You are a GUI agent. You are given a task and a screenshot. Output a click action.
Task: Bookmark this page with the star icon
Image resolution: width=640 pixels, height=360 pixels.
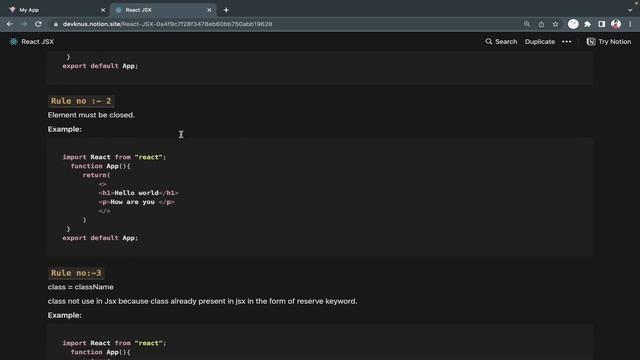pos(556,24)
